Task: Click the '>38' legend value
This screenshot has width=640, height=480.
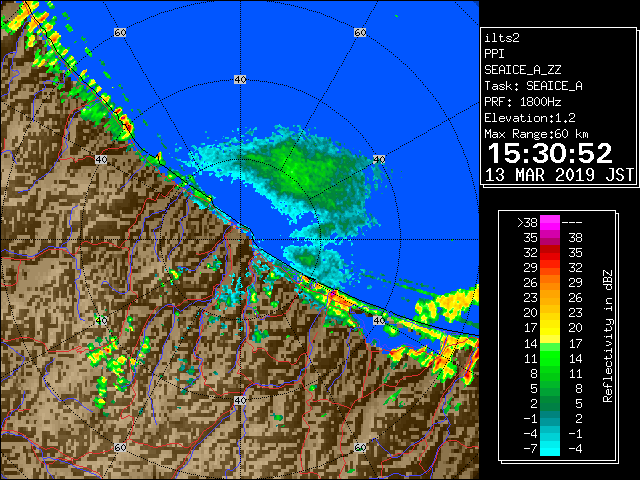Action: pyautogui.click(x=527, y=223)
